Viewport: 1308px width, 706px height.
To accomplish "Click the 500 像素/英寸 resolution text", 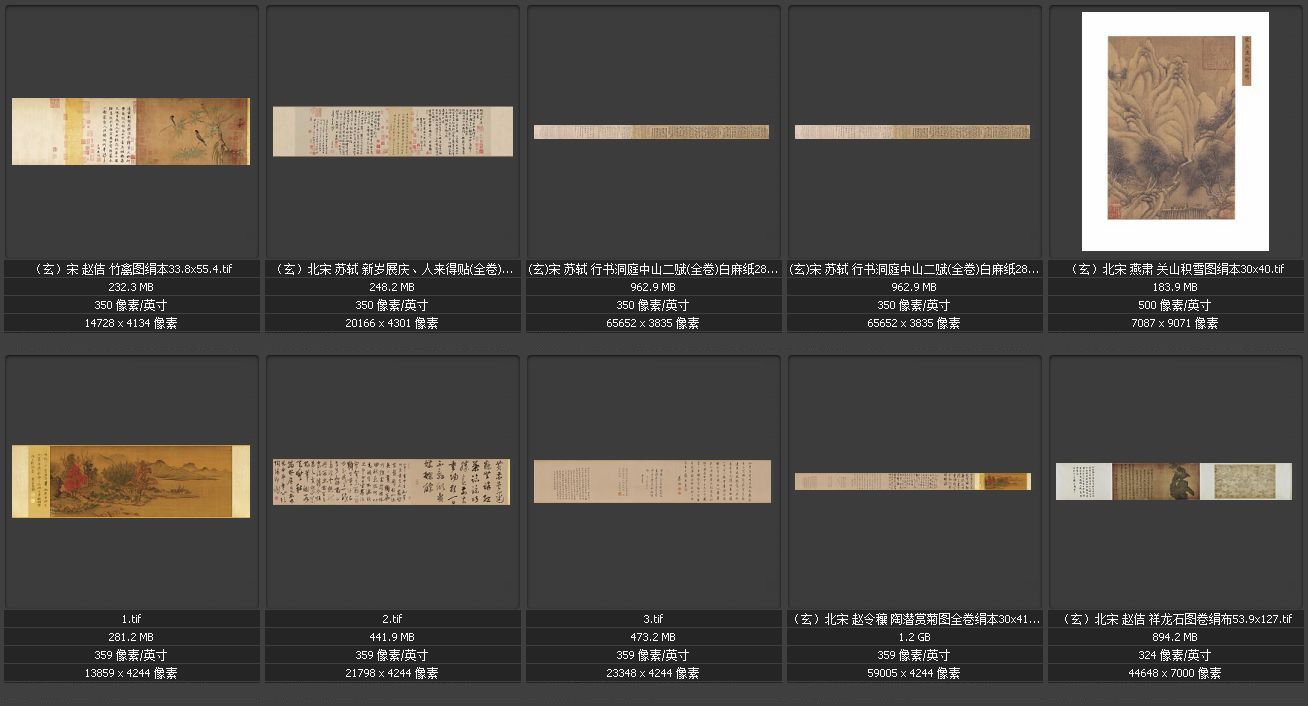I will point(1176,305).
